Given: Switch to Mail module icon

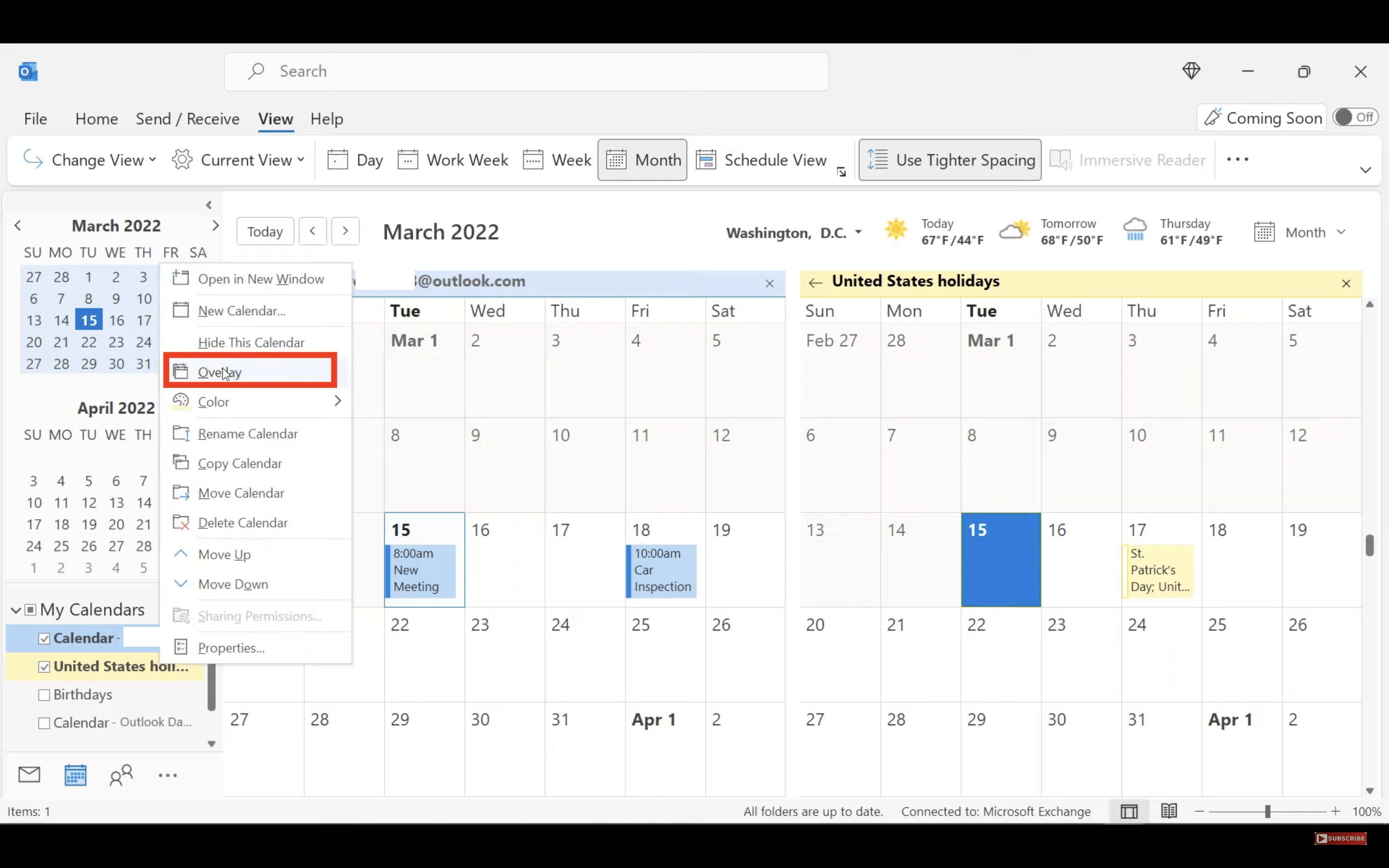Looking at the screenshot, I should (x=29, y=775).
